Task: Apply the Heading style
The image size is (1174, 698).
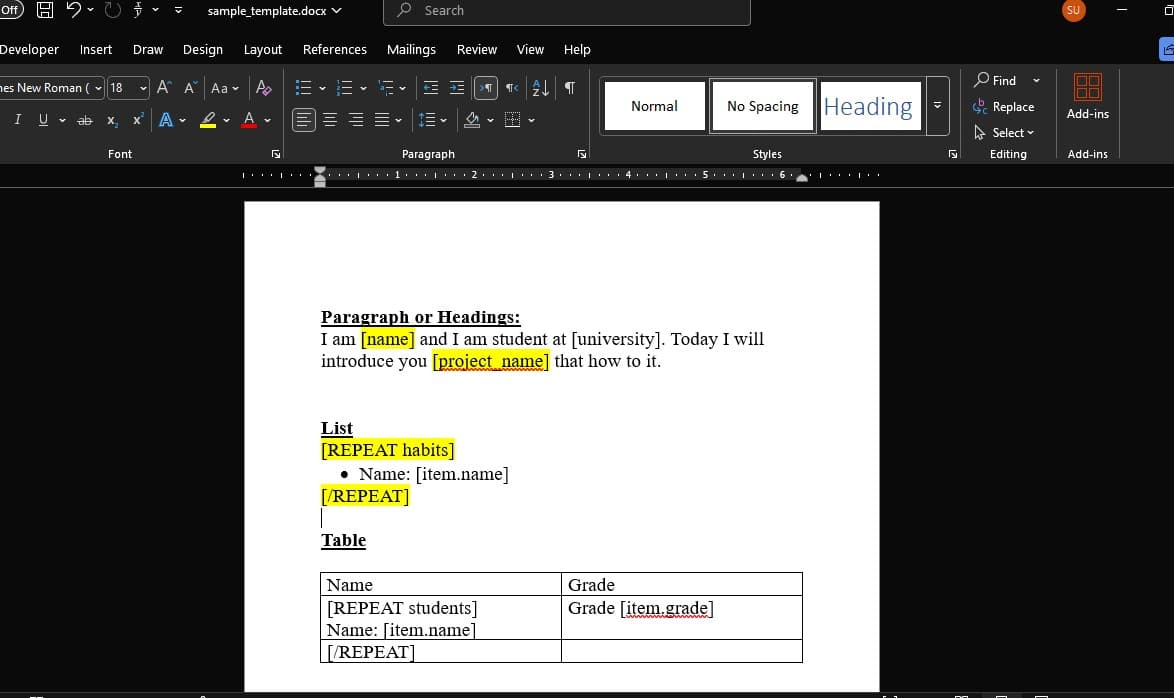Action: tap(869, 105)
